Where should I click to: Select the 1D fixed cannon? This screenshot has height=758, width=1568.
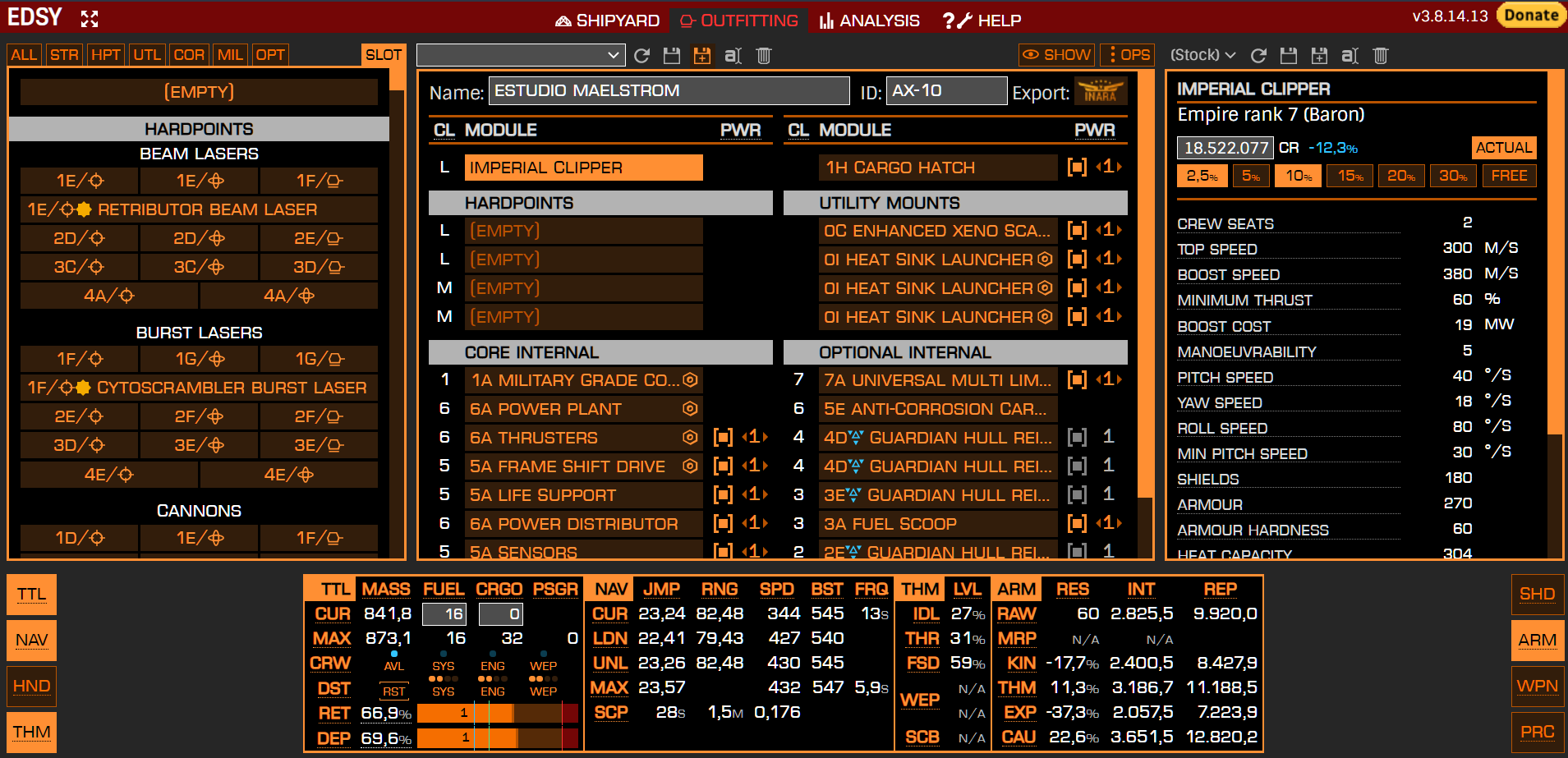point(80,538)
